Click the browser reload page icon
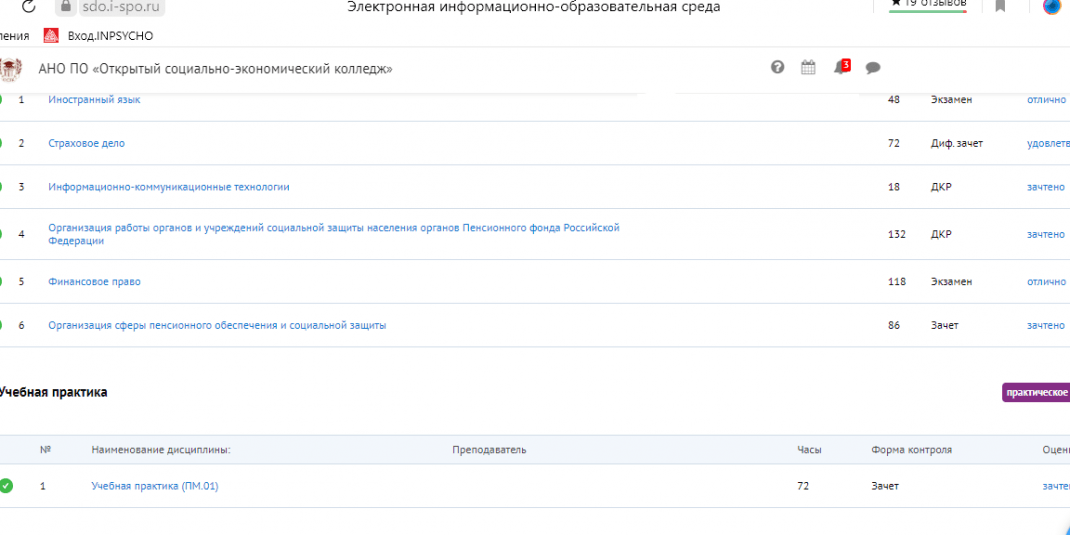The height and width of the screenshot is (535, 1070). pyautogui.click(x=27, y=7)
